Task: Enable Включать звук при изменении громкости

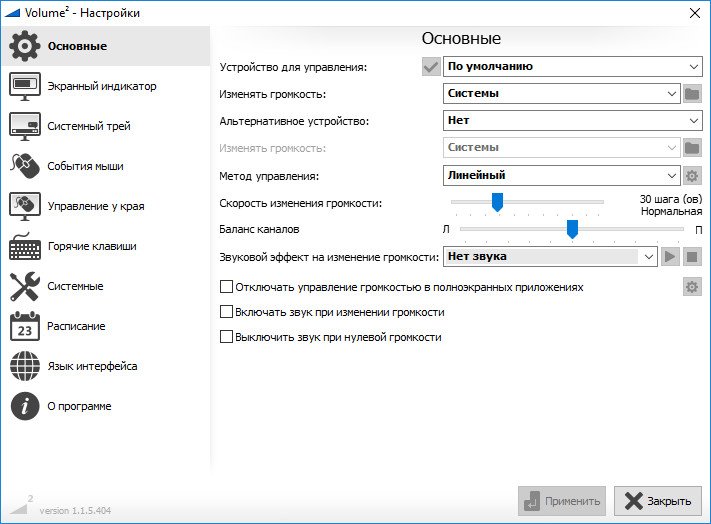Action: coord(226,312)
